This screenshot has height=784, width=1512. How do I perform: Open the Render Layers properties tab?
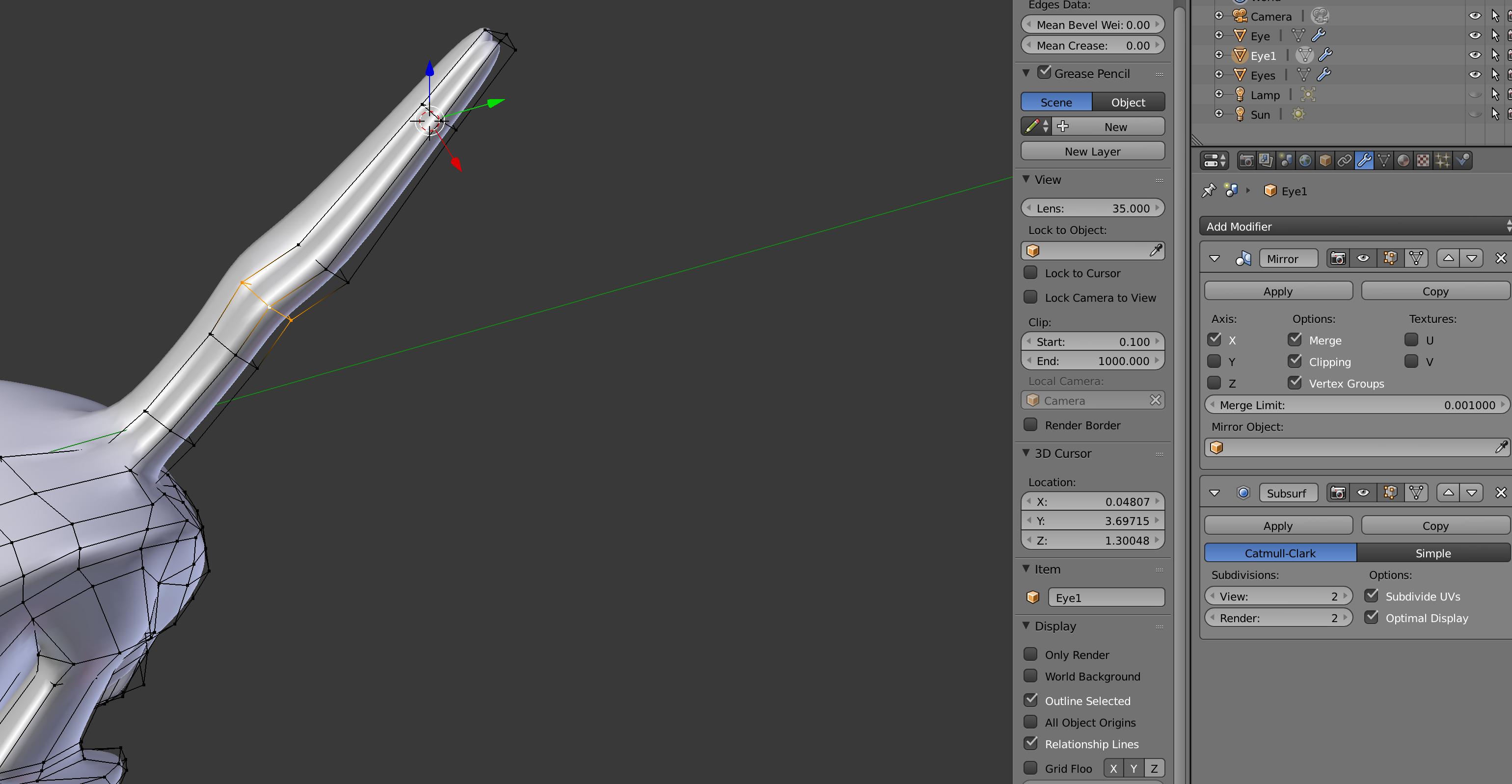[1266, 160]
